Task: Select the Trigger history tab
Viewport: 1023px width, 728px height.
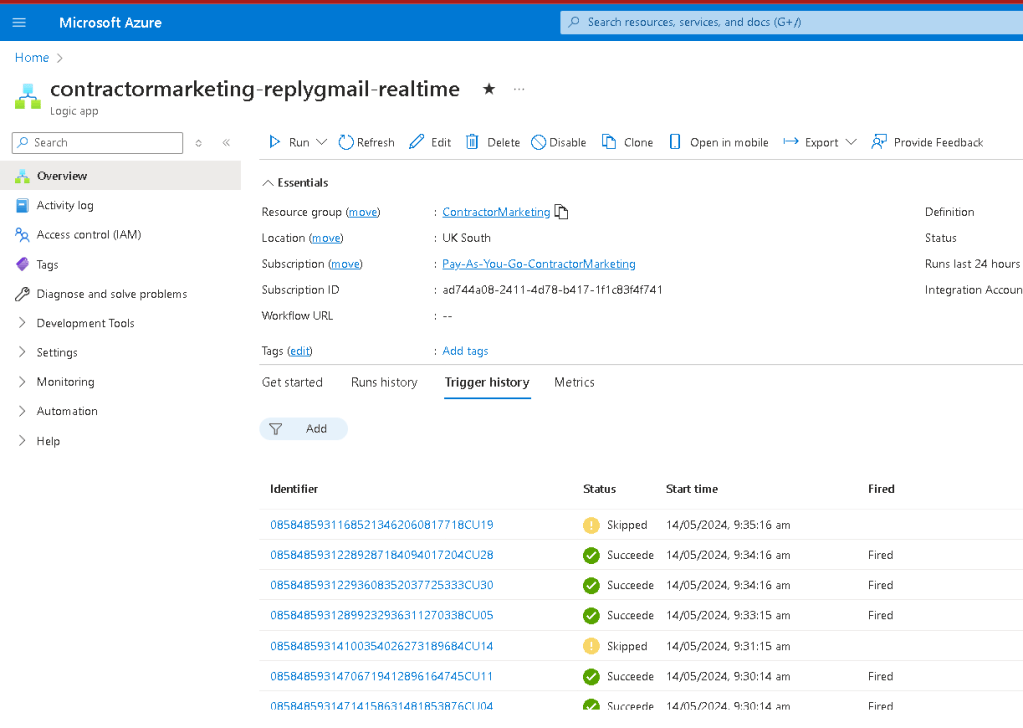Action: tap(487, 382)
